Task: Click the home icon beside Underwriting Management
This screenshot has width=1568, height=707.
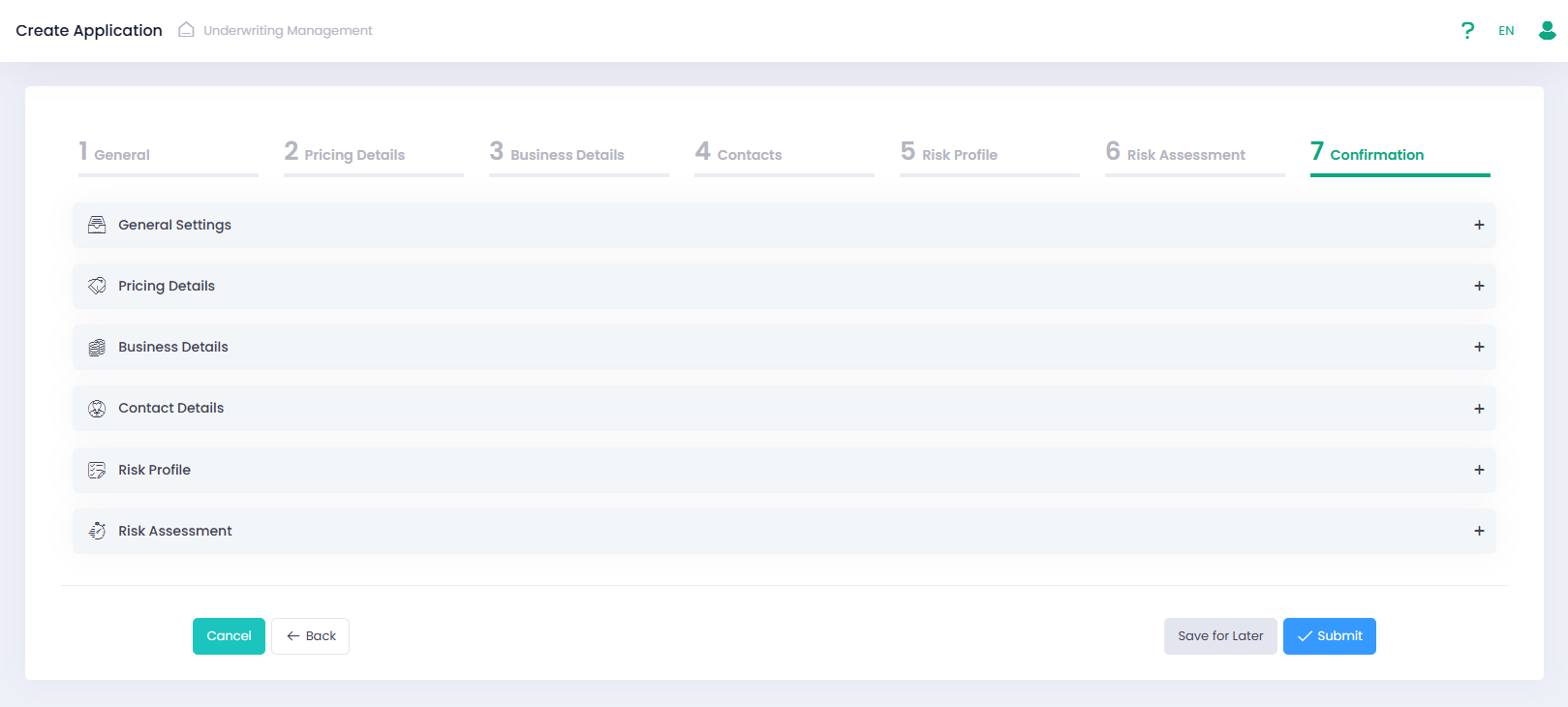Action: [x=186, y=30]
